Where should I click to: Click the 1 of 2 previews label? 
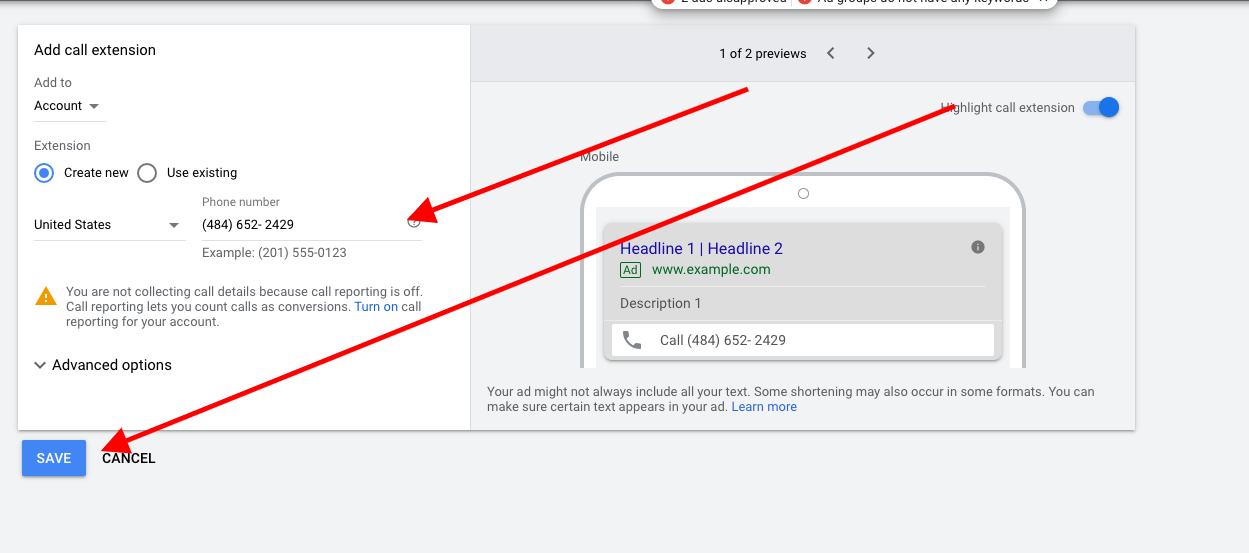tap(763, 54)
